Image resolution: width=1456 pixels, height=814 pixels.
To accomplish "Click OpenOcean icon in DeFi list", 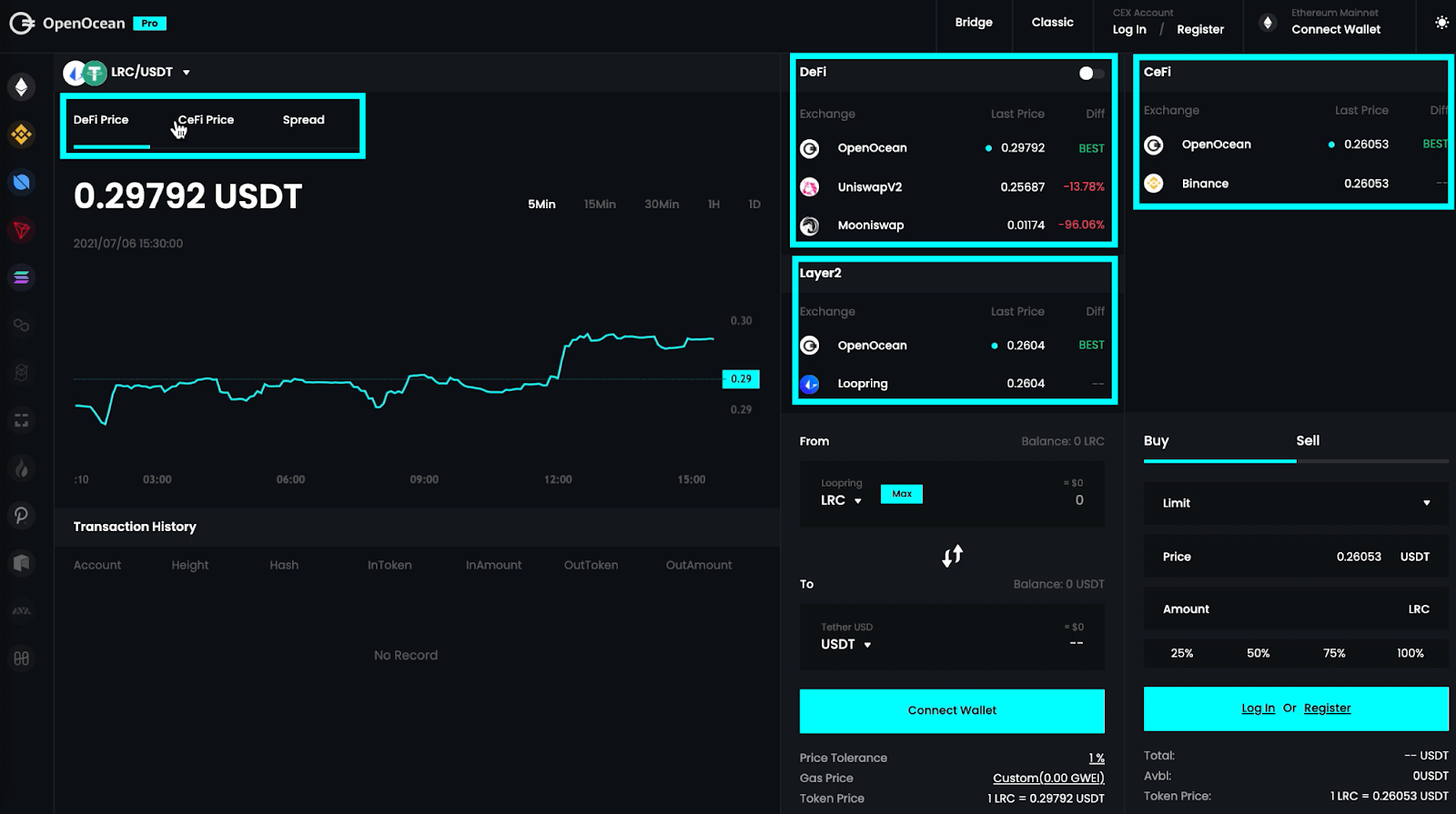I will pos(809,148).
